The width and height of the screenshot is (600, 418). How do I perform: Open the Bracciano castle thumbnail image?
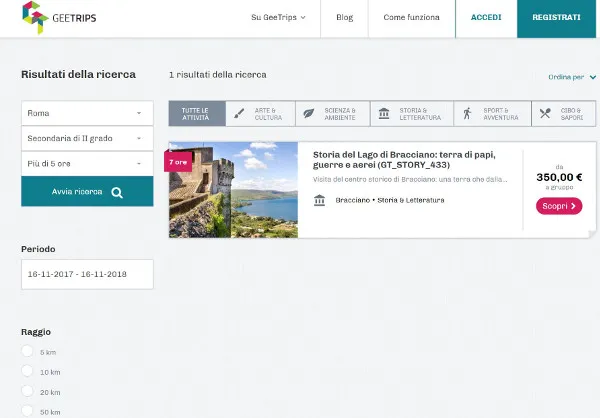233,190
